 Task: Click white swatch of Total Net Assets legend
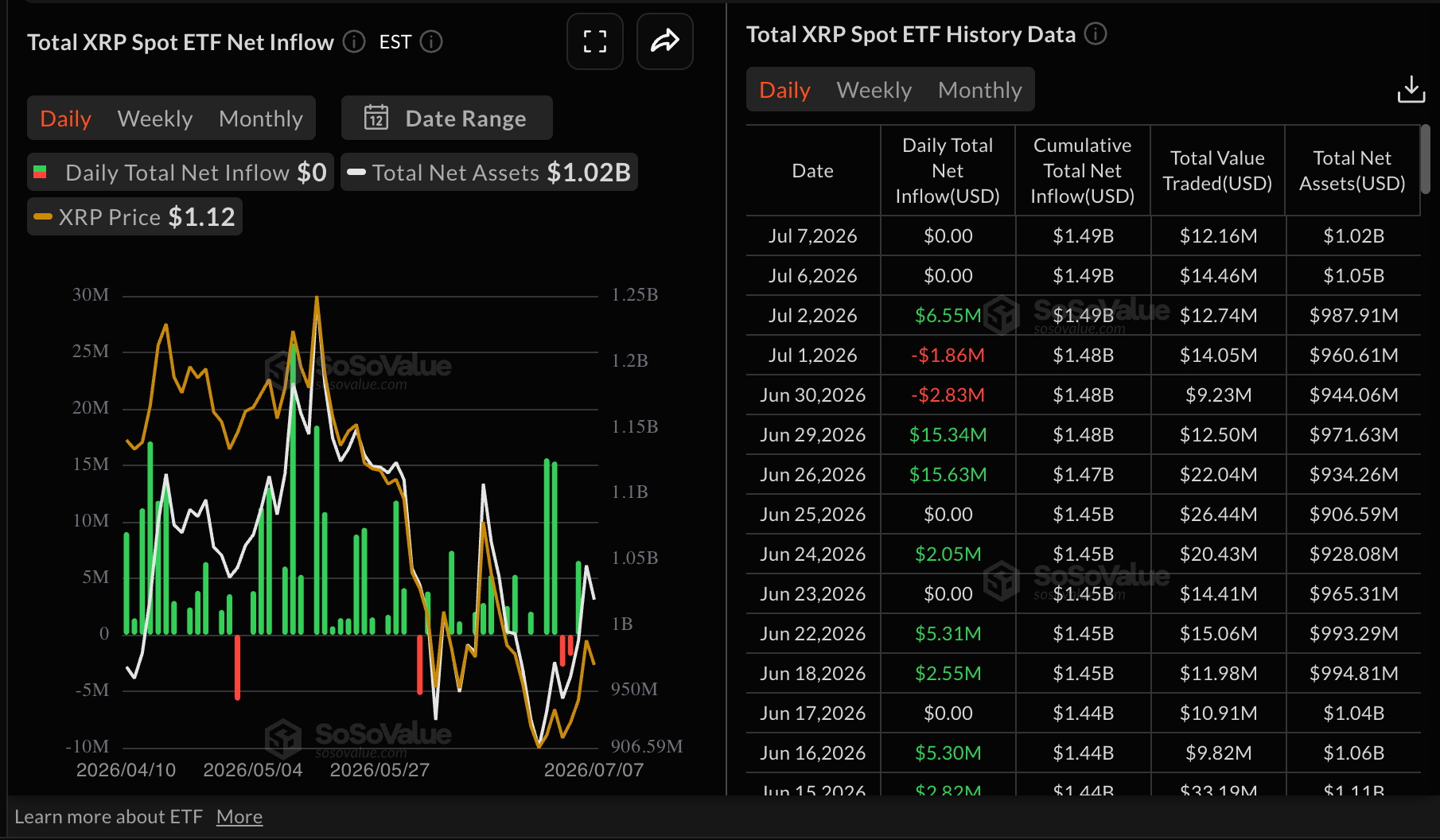coord(356,172)
